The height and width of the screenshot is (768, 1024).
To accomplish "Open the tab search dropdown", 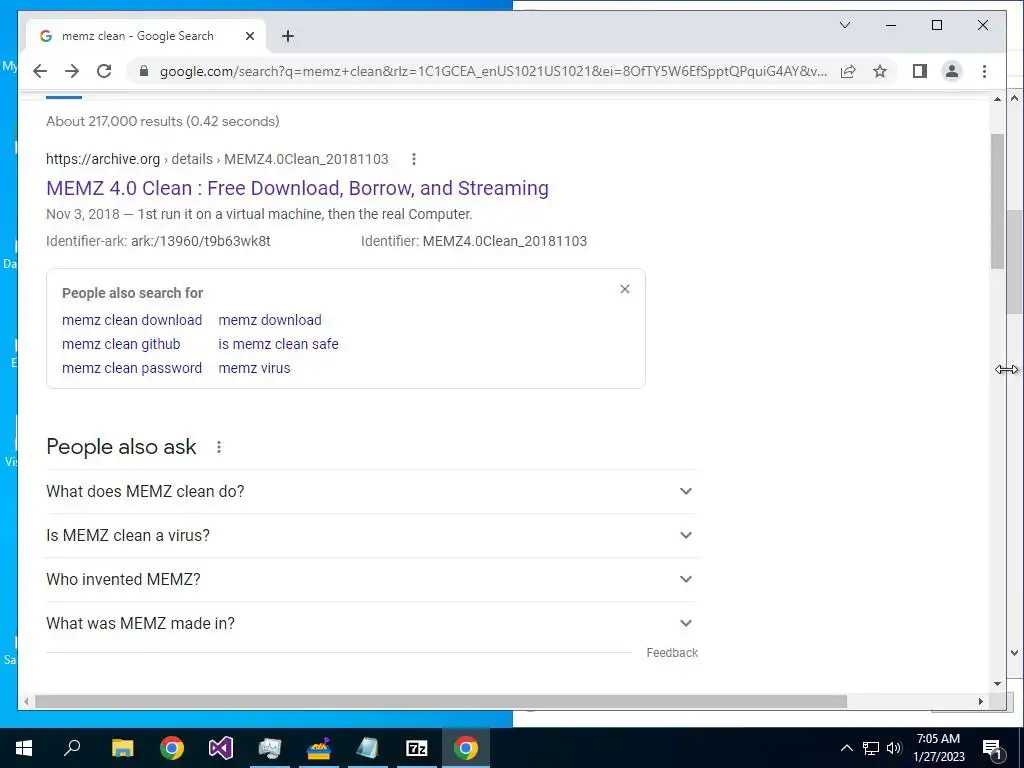I will 844,25.
